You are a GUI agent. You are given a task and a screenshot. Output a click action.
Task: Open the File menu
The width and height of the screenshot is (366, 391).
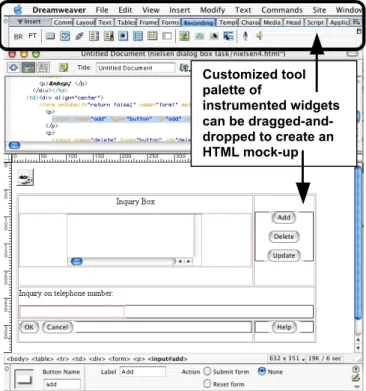[x=102, y=10]
